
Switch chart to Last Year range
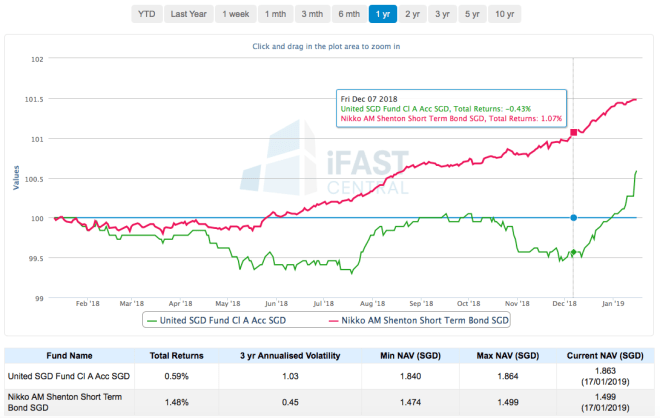pyautogui.click(x=188, y=14)
